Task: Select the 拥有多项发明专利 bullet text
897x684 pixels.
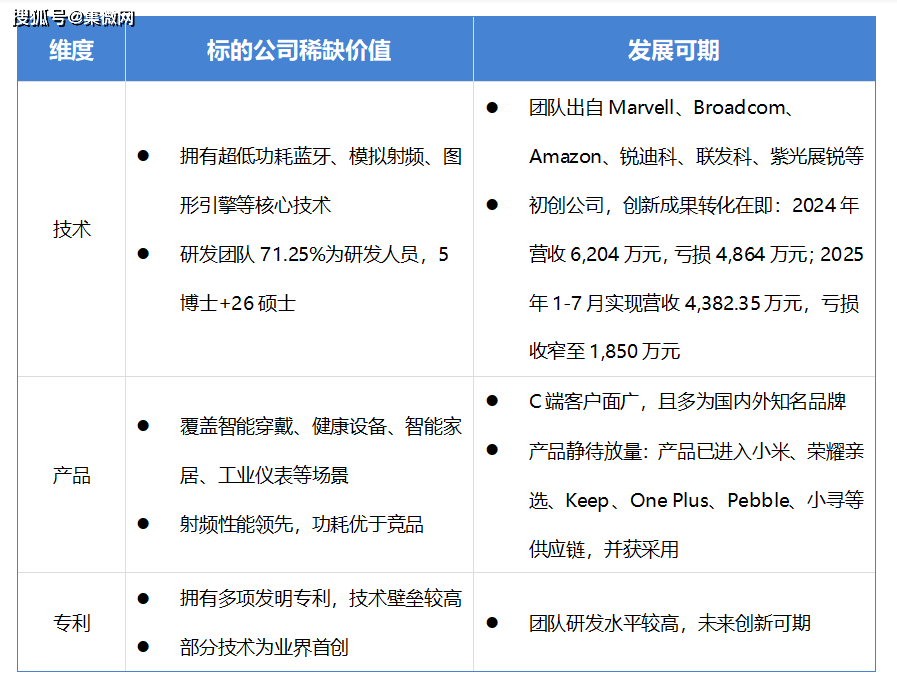Action: click(x=320, y=598)
